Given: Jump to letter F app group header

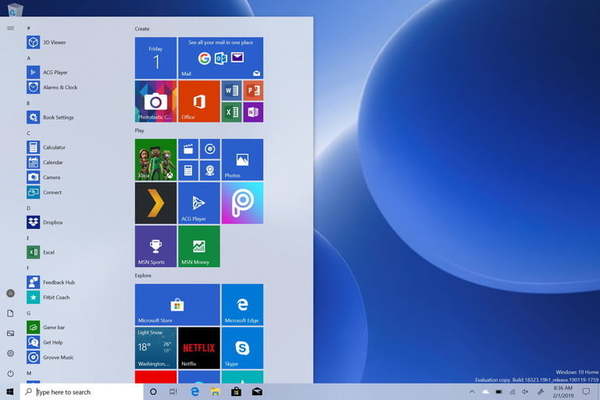Looking at the screenshot, I should 28,268.
